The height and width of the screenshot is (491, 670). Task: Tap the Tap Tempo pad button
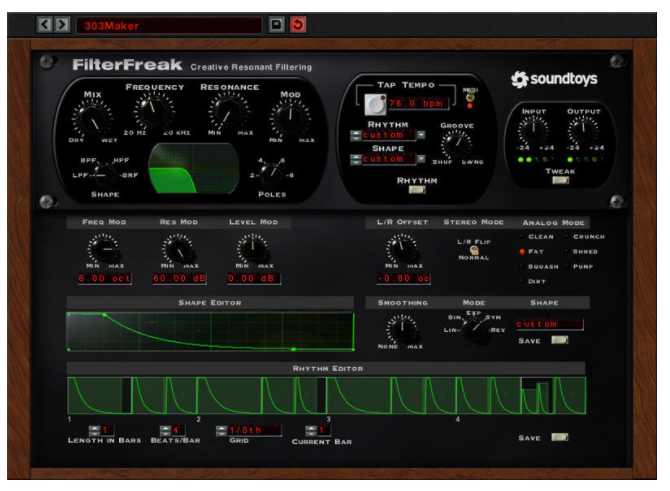(375, 104)
